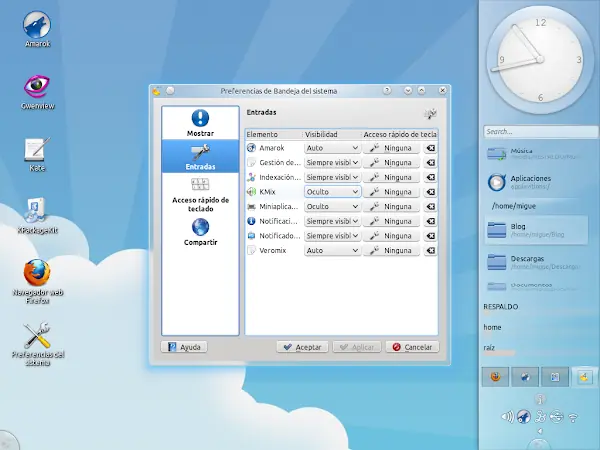Viewport: 600px width, 450px height.
Task: Click the dialog help question-mark button
Action: [x=387, y=91]
